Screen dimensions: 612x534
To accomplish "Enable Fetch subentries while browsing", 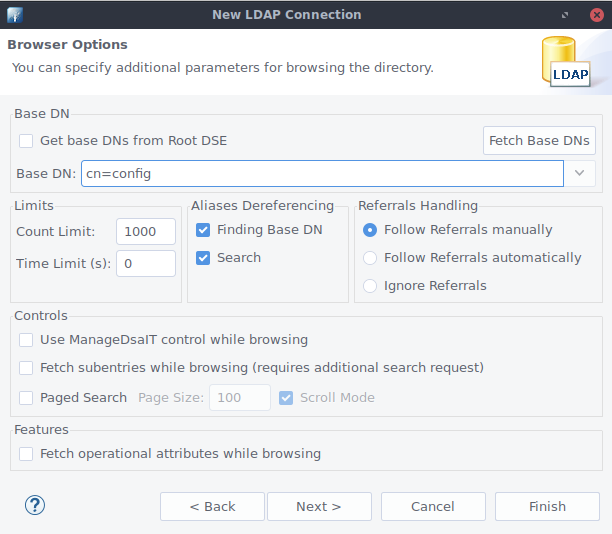I will [27, 368].
